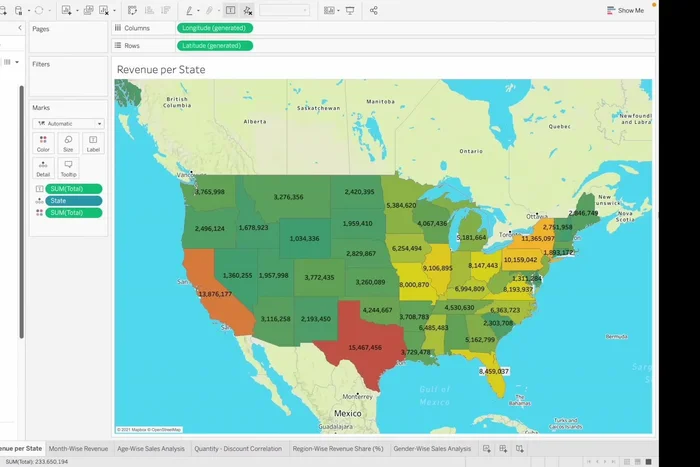Click the Share icon in toolbar
This screenshot has width=700, height=467.
[373, 10]
